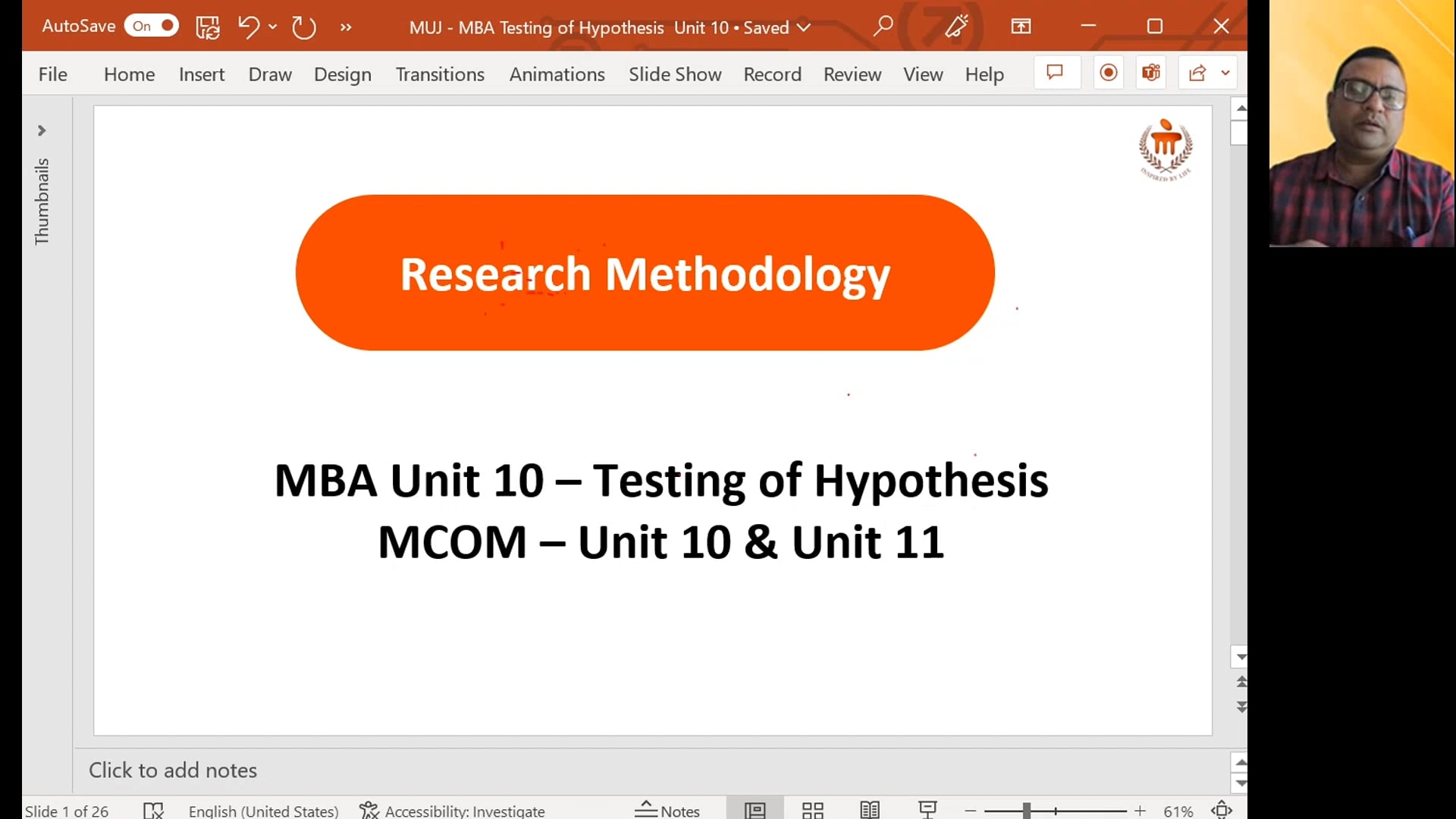Click the spell check status icon

click(153, 811)
